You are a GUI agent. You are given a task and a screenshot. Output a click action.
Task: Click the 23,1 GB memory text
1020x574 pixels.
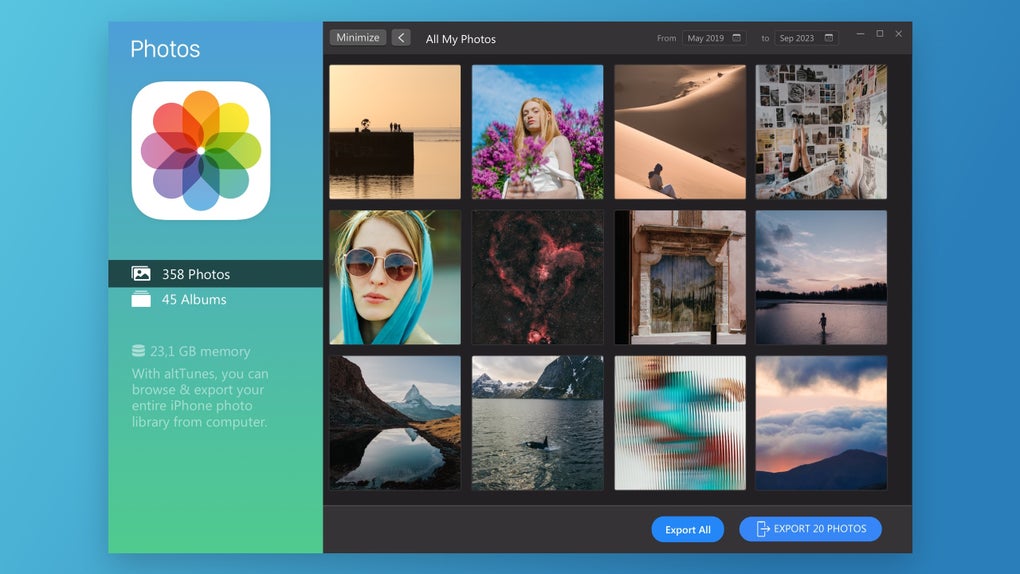[200, 351]
